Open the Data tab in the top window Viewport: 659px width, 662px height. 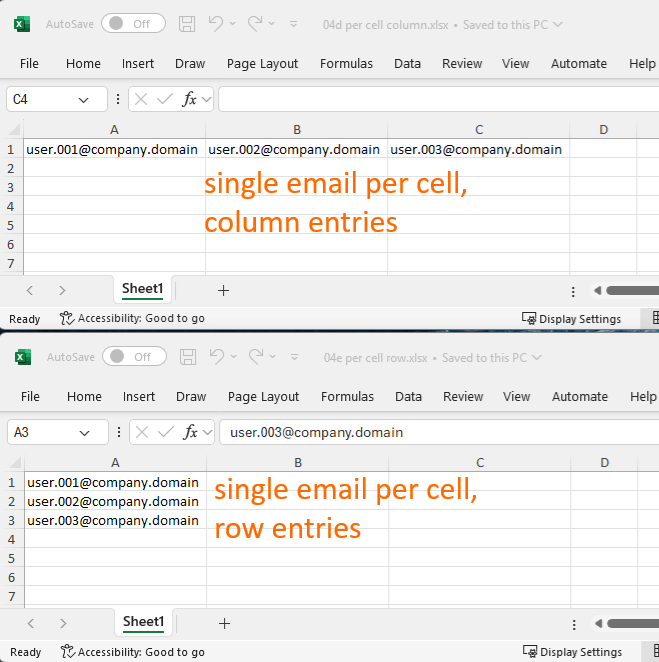(x=407, y=63)
